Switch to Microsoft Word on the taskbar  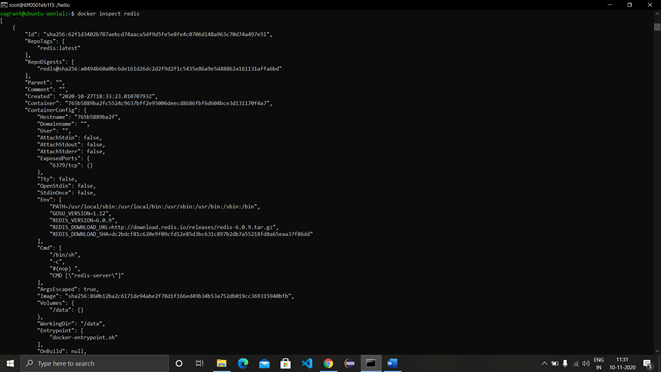tap(392, 363)
